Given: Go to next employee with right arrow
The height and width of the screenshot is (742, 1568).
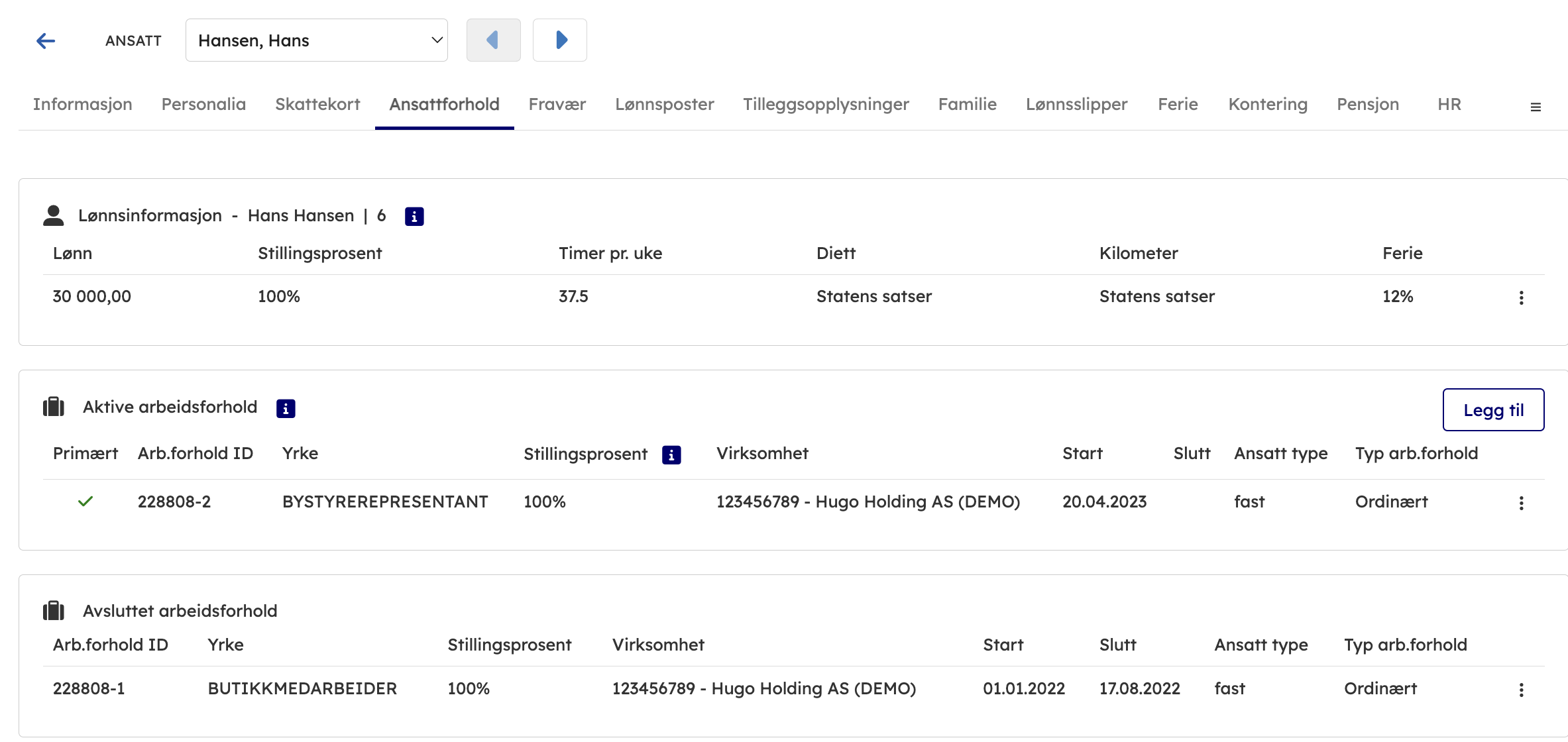Looking at the screenshot, I should (x=560, y=40).
